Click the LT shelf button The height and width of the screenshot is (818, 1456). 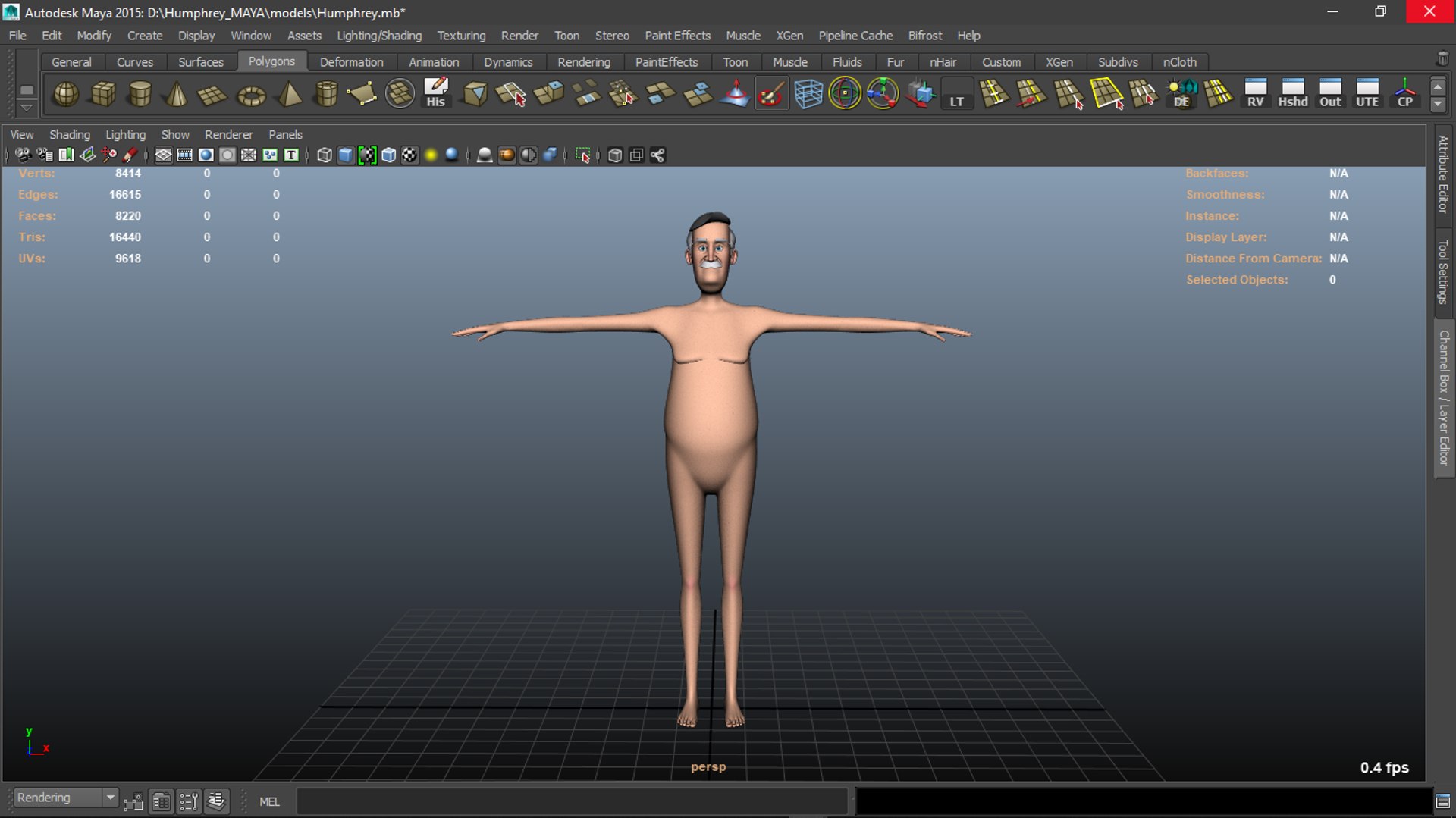pos(957,94)
